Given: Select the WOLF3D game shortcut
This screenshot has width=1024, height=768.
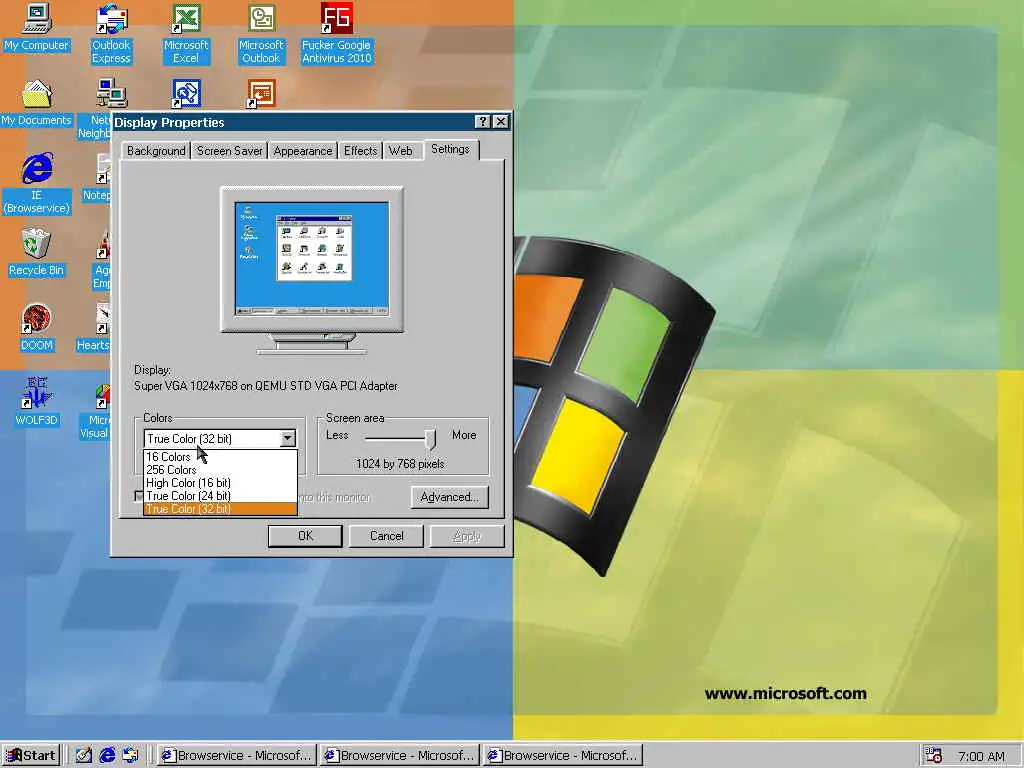Looking at the screenshot, I should pos(37,402).
